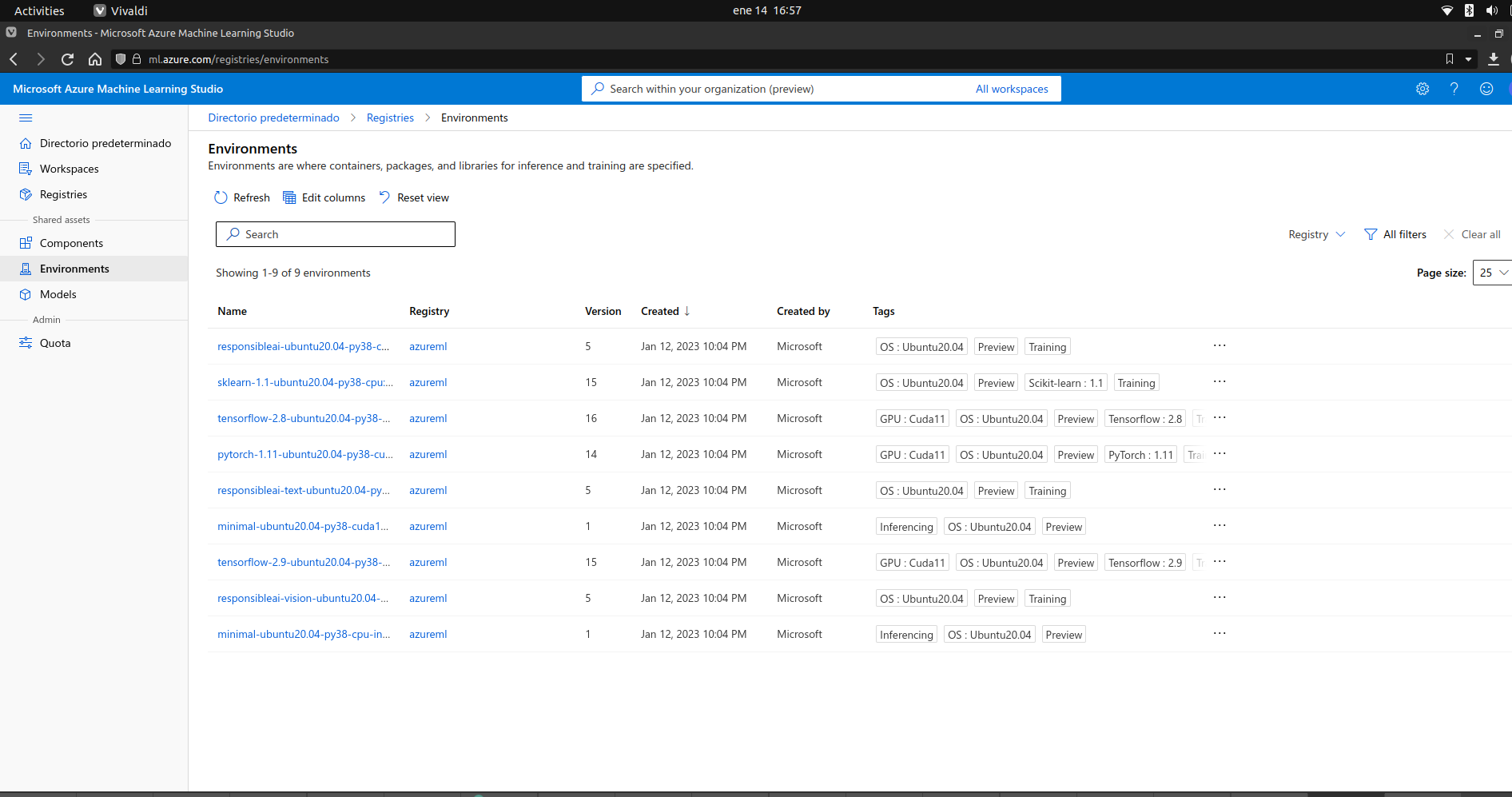Open the system clock calendar

(767, 10)
